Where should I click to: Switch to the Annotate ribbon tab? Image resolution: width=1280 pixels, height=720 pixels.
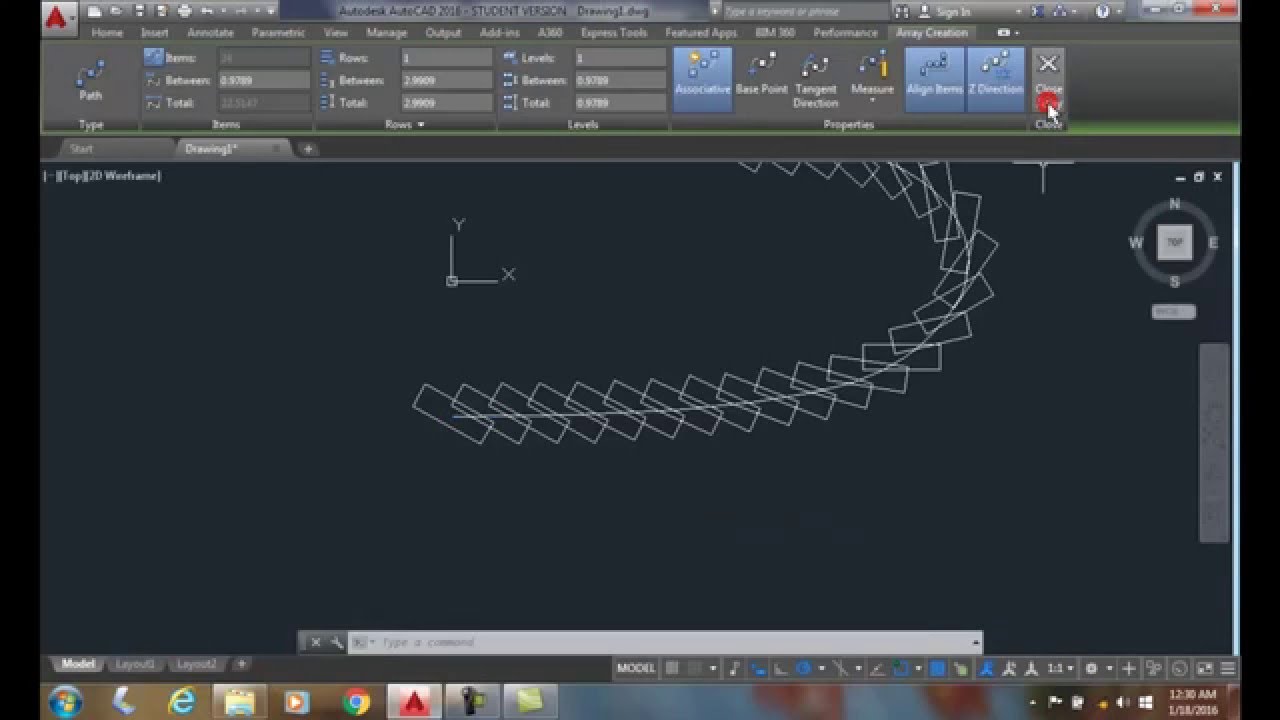coord(209,33)
